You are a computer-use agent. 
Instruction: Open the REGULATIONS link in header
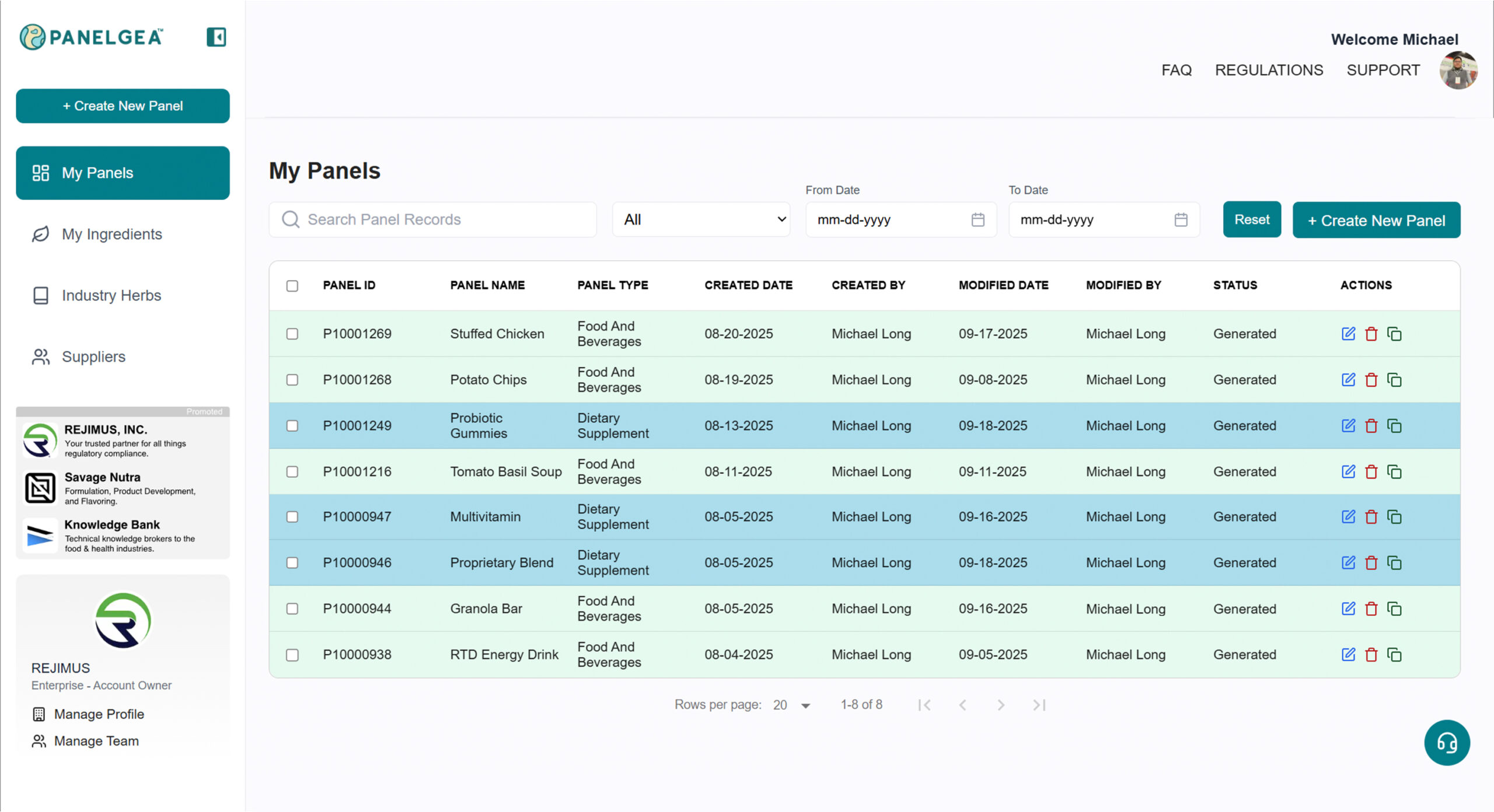1269,70
